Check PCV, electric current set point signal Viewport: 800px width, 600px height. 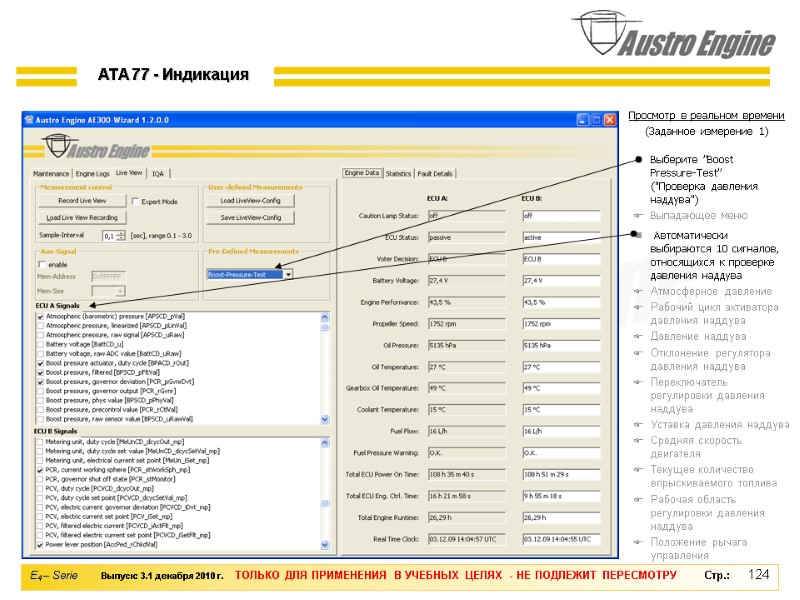(x=40, y=516)
